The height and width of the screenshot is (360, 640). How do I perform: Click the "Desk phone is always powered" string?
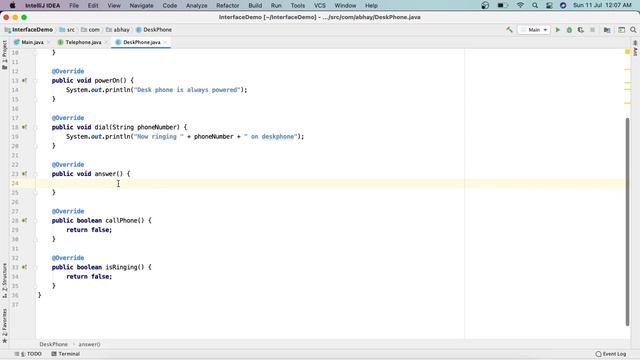coord(187,90)
